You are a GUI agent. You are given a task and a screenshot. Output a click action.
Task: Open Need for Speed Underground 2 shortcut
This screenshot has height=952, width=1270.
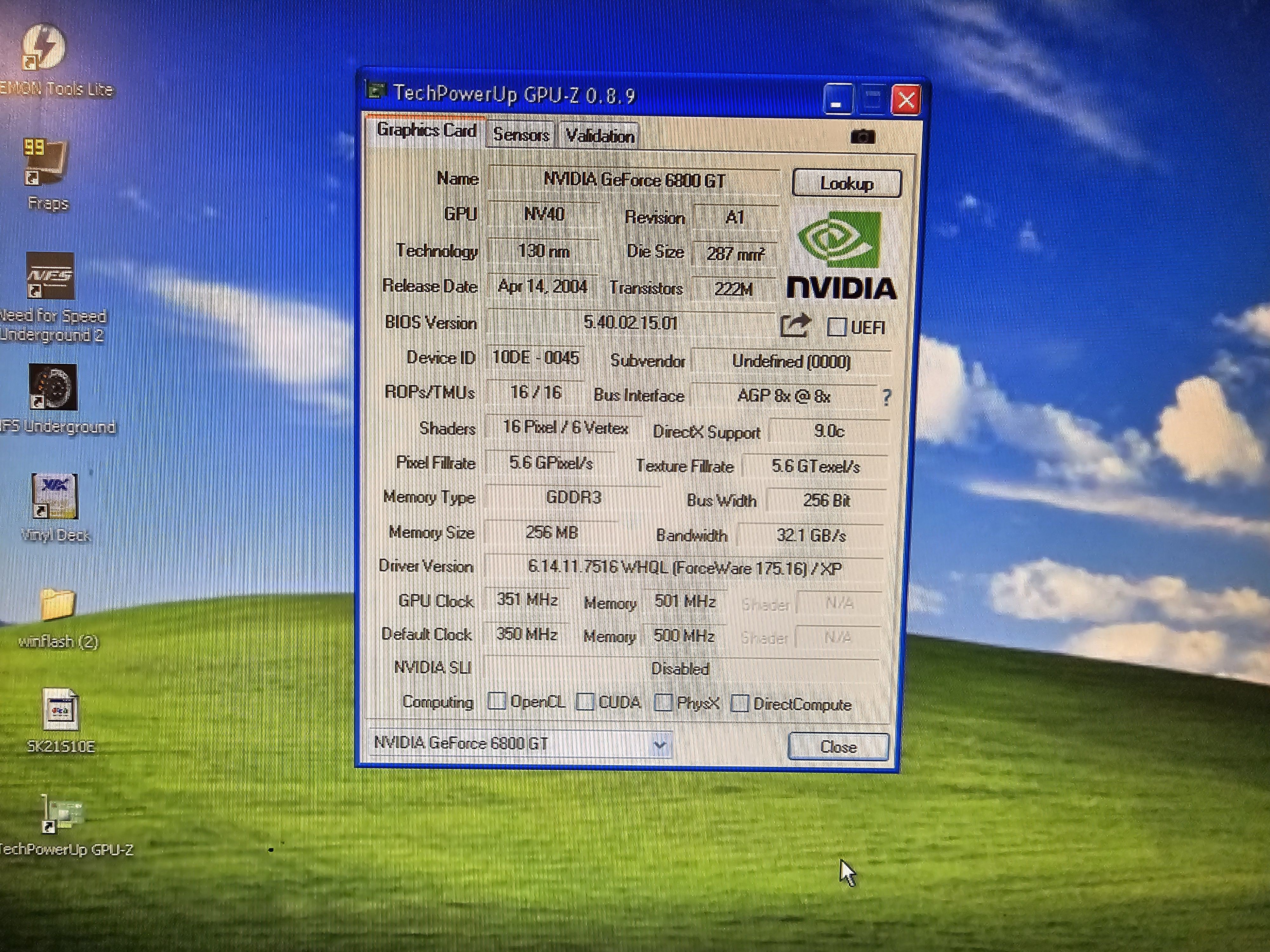(50, 276)
